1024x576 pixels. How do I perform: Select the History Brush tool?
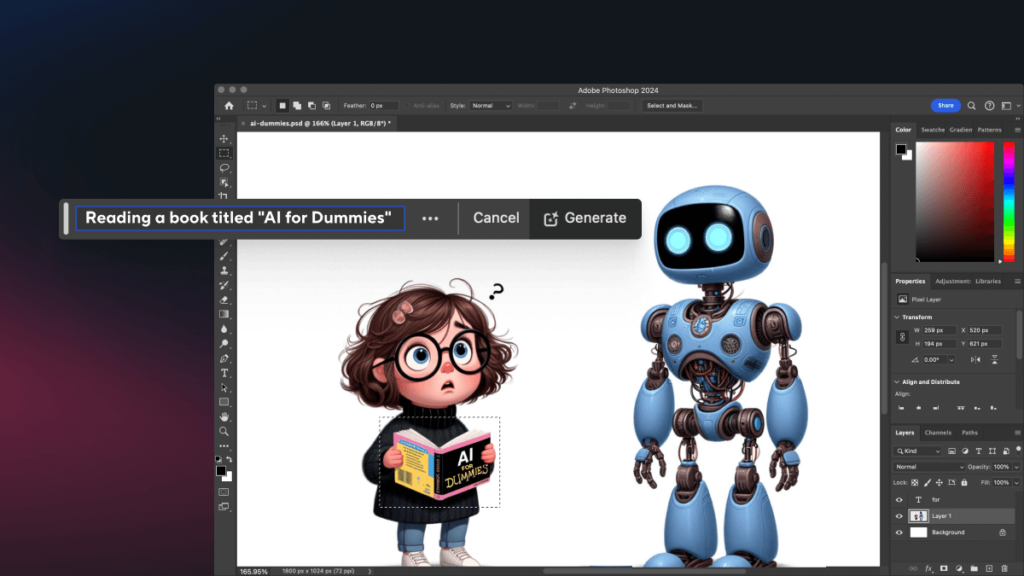click(x=224, y=285)
